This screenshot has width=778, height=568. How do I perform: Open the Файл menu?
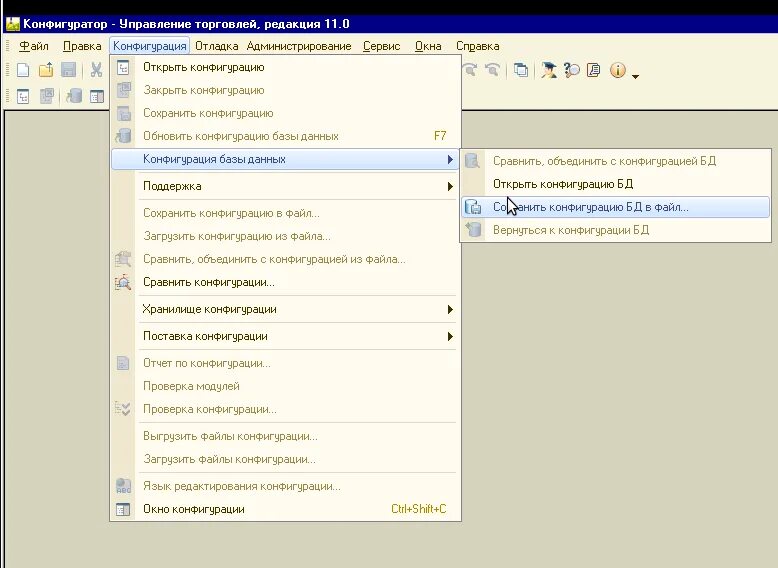pos(34,46)
